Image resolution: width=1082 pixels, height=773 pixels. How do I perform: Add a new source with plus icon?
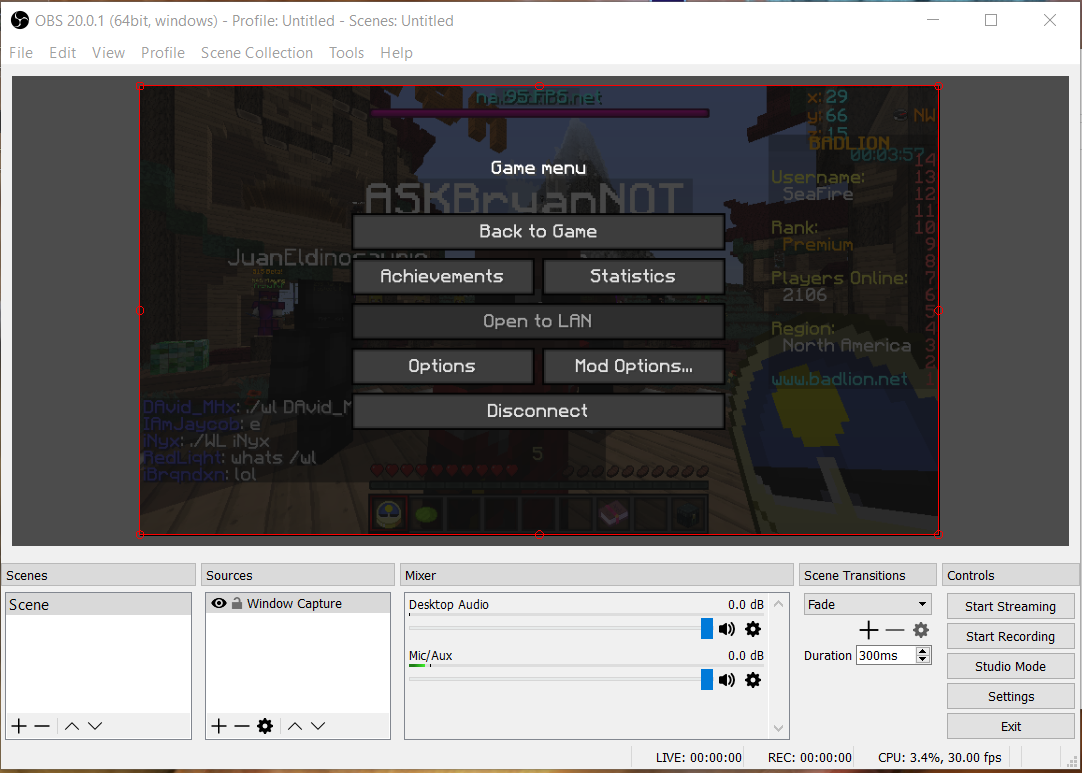point(219,726)
